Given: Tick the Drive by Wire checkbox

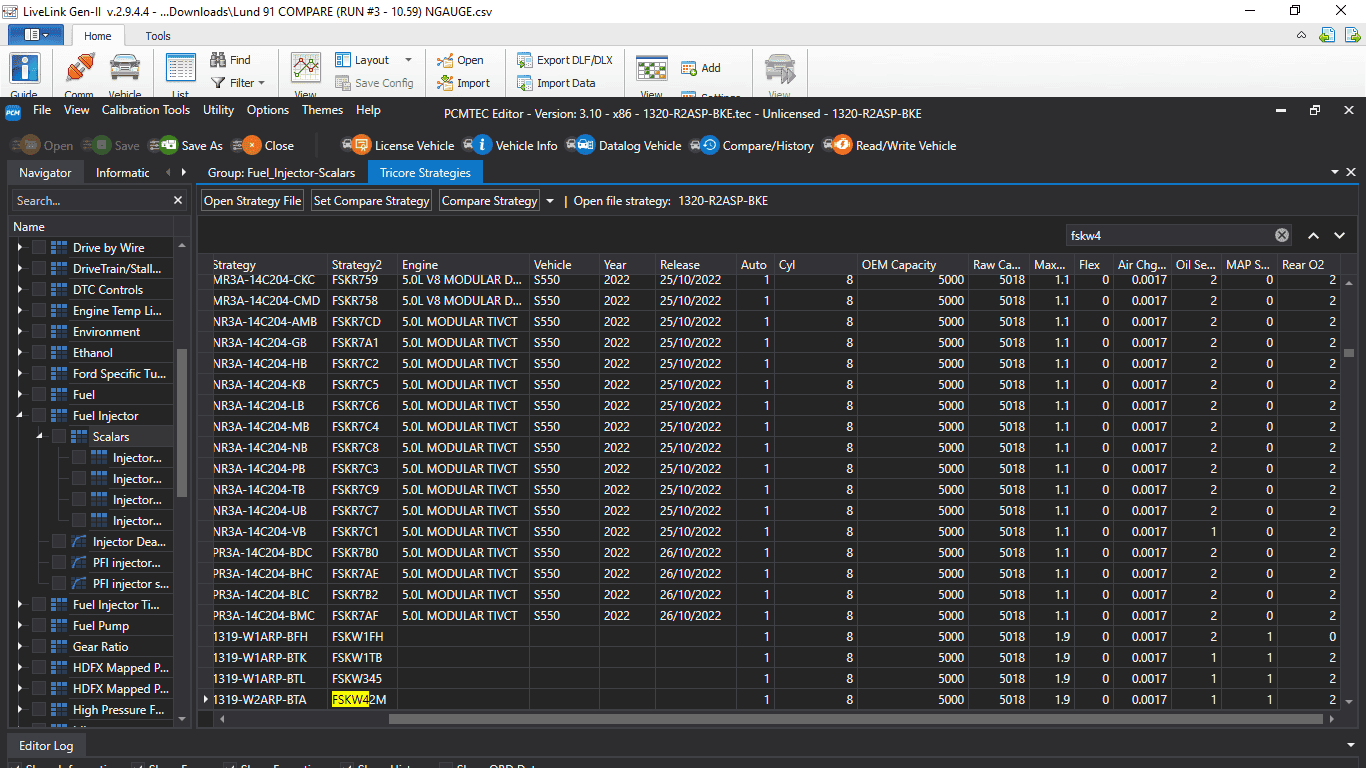Looking at the screenshot, I should pos(38,248).
